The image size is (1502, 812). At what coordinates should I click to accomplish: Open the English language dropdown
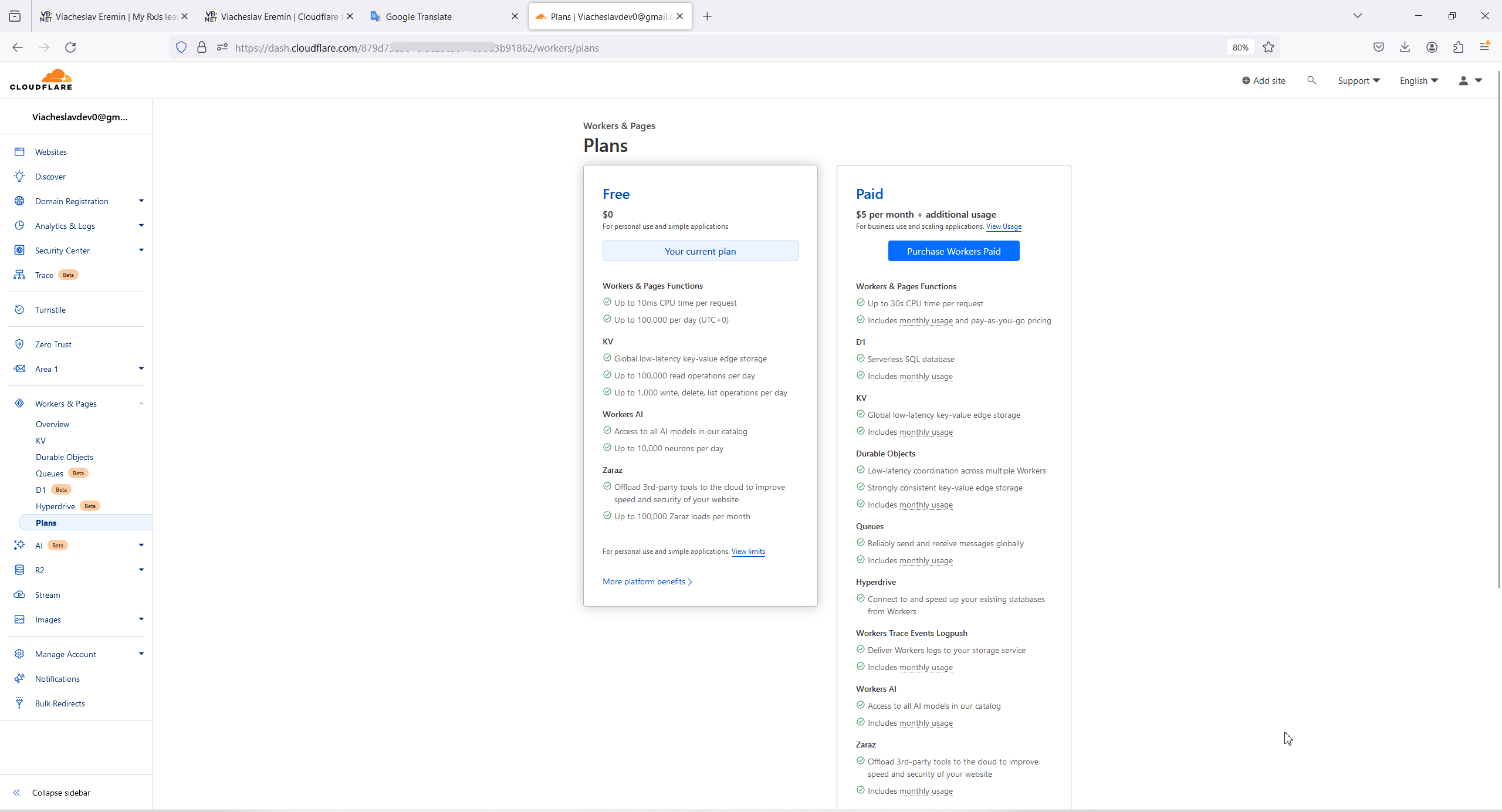coord(1418,81)
